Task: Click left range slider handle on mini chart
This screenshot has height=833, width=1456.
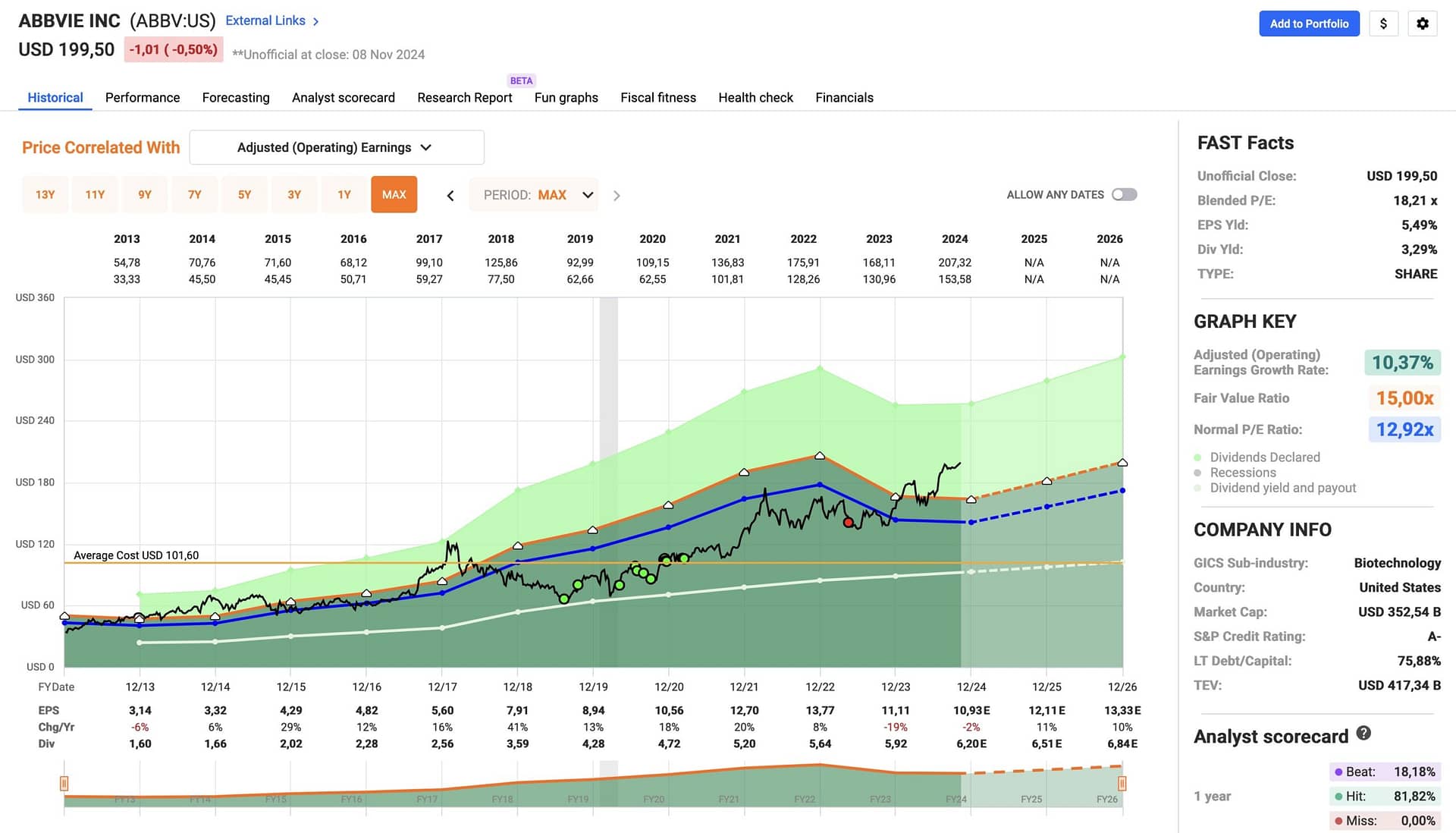Action: pos(64,783)
